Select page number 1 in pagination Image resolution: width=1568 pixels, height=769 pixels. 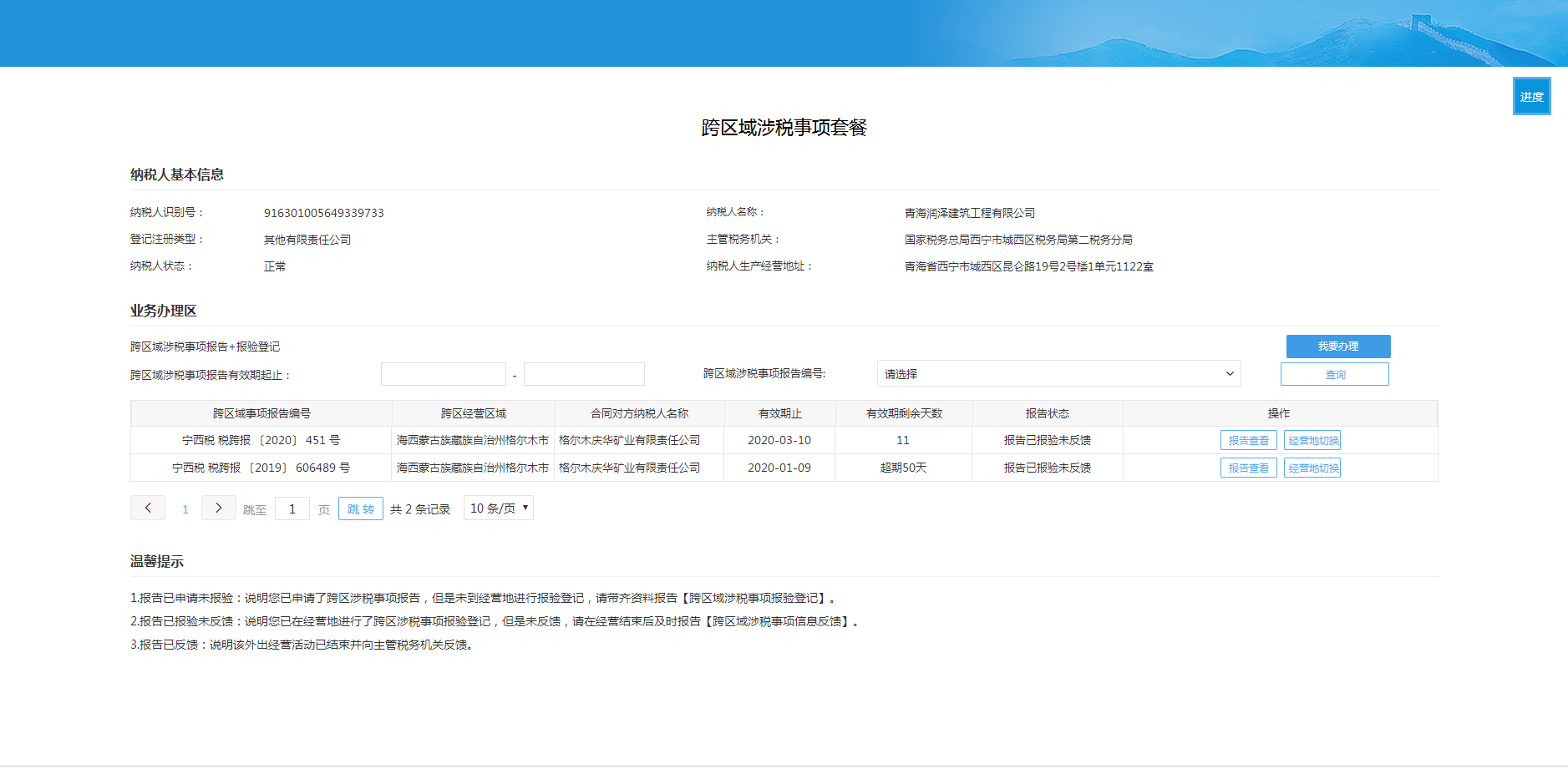(x=185, y=509)
